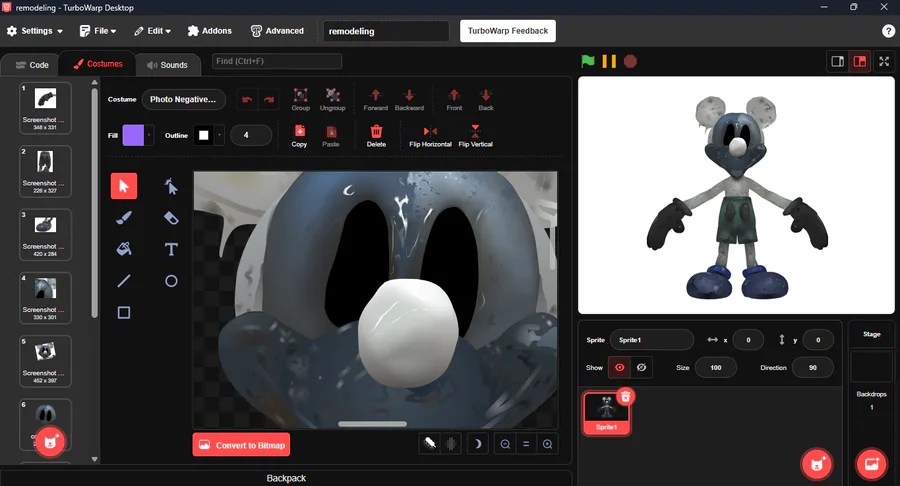Image resolution: width=900 pixels, height=486 pixels.
Task: Toggle the dark mode moon icon
Action: pos(478,444)
